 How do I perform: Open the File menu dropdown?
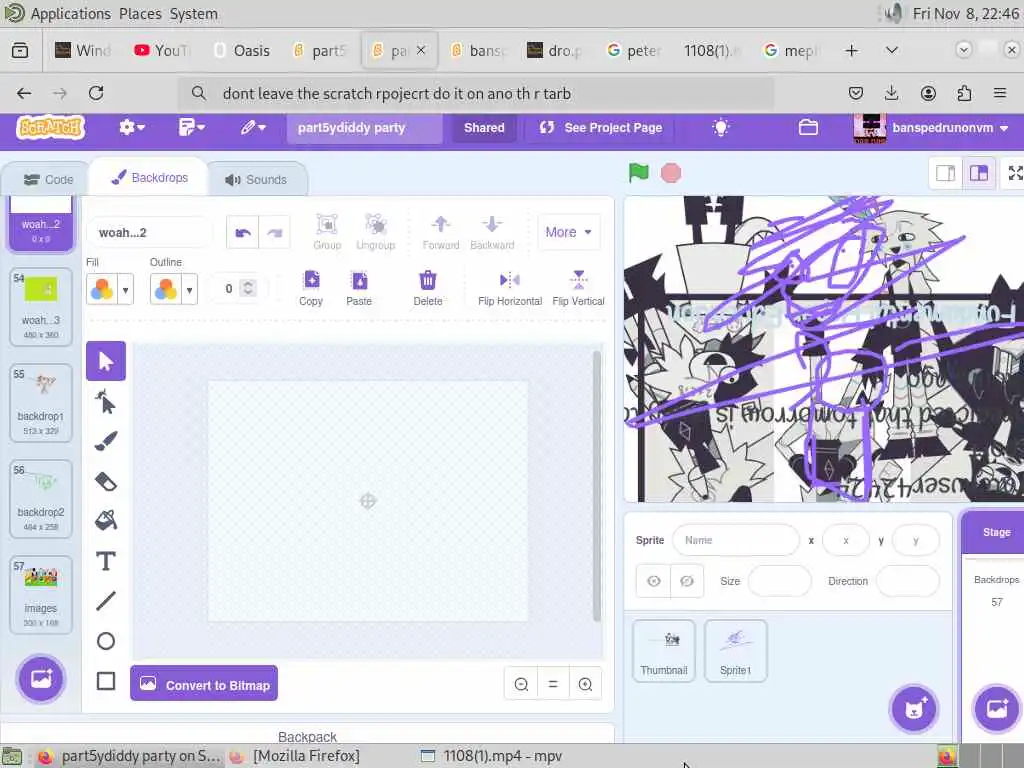click(x=191, y=127)
